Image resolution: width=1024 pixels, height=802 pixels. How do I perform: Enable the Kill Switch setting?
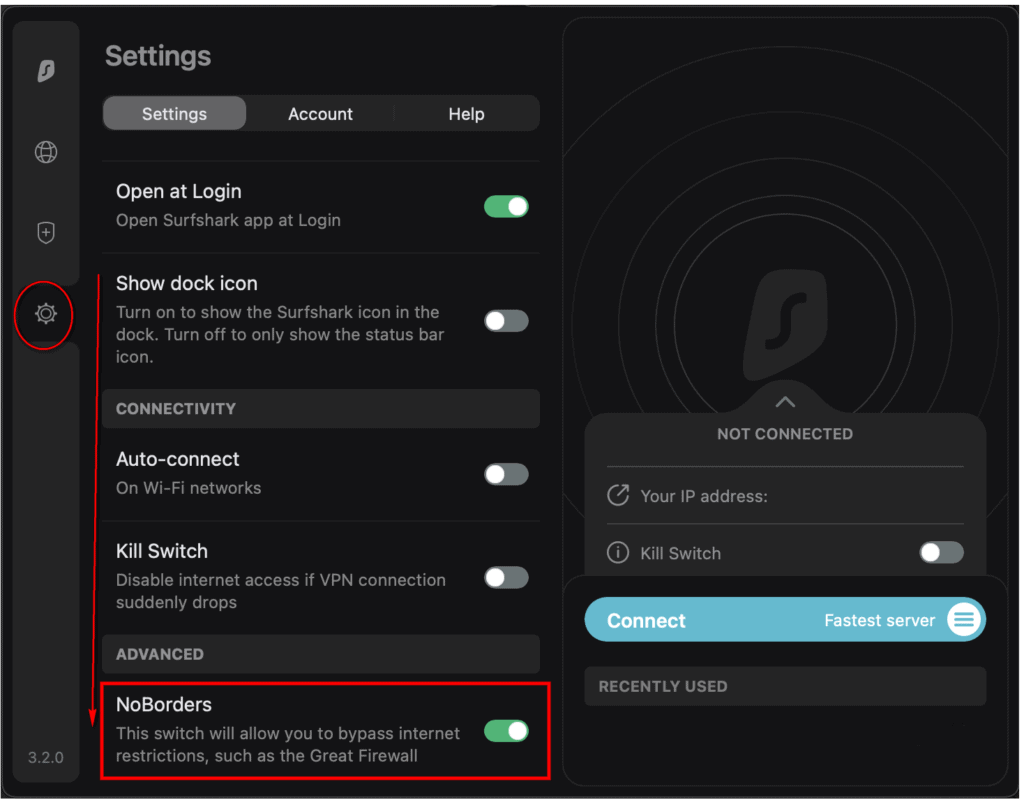(506, 578)
